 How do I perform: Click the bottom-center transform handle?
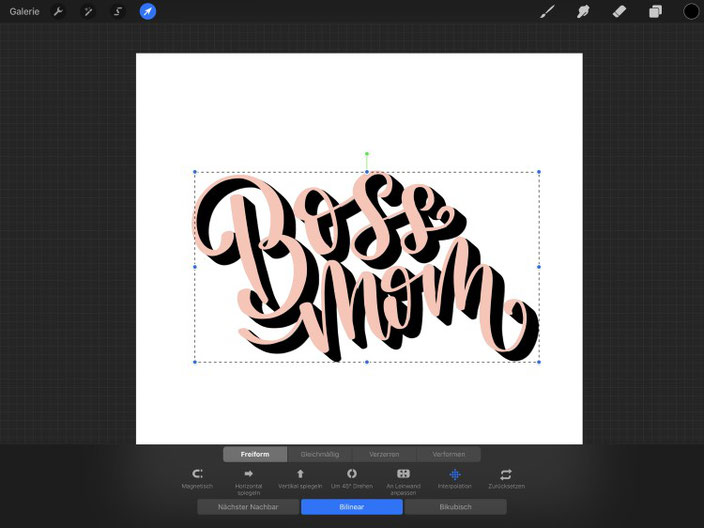tap(367, 362)
